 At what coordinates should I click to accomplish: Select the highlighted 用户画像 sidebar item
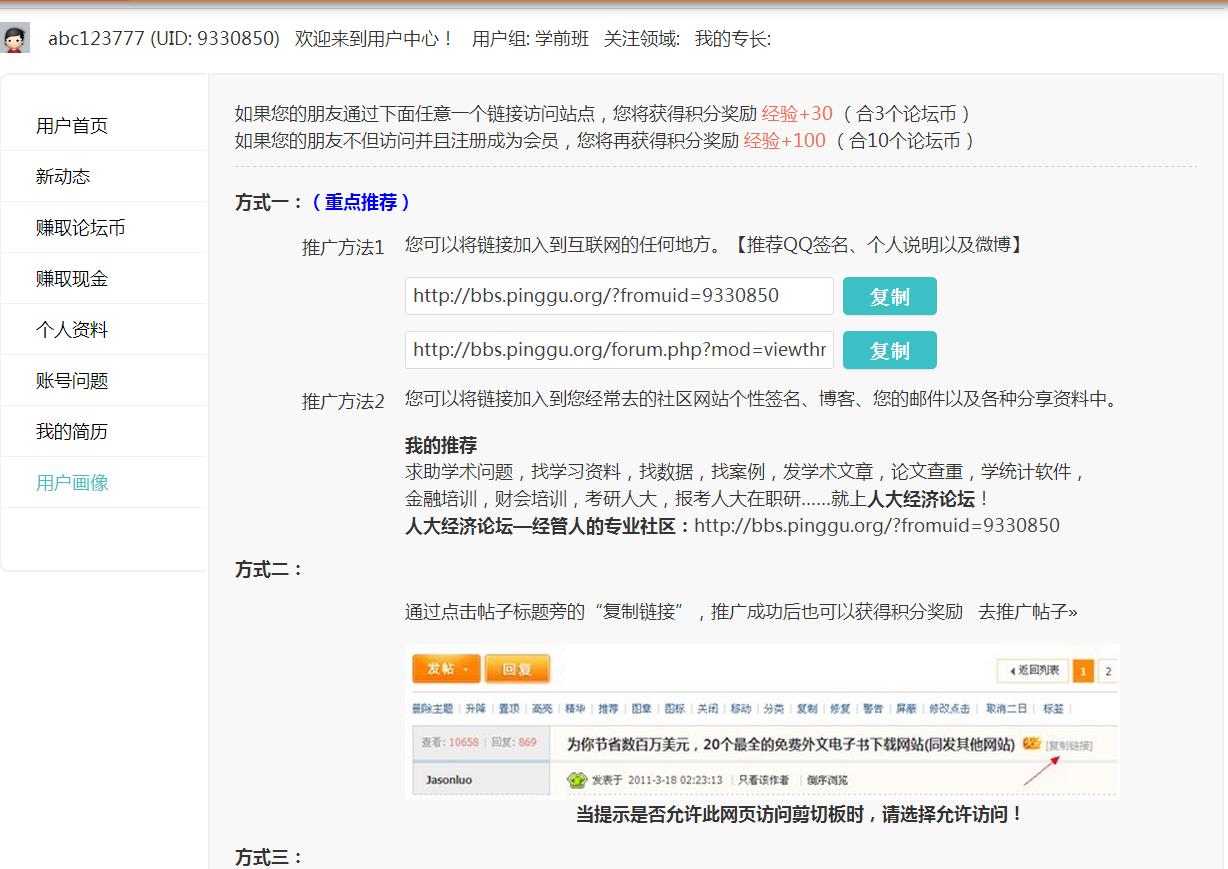point(72,483)
